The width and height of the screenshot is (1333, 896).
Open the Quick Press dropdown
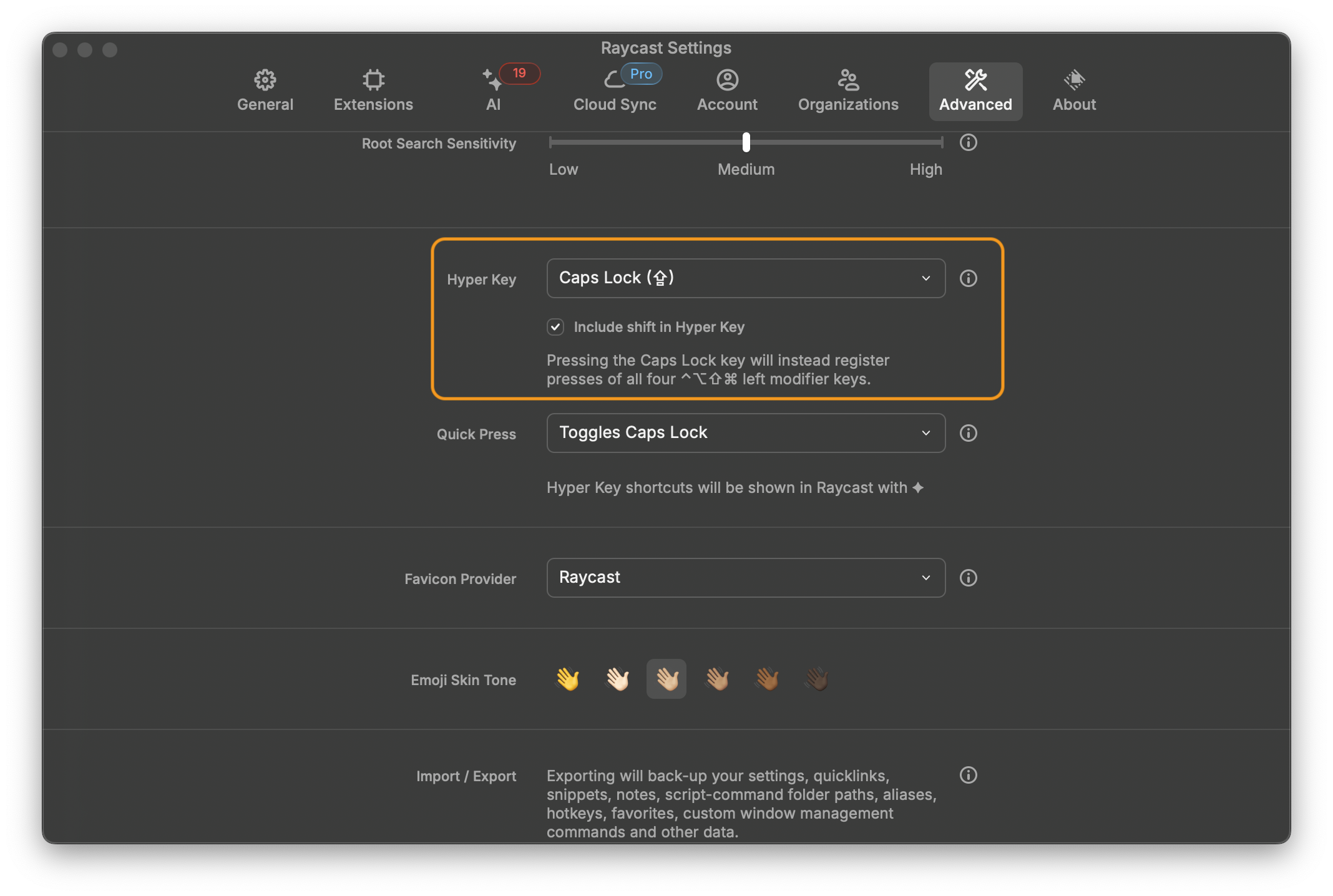[x=746, y=433]
